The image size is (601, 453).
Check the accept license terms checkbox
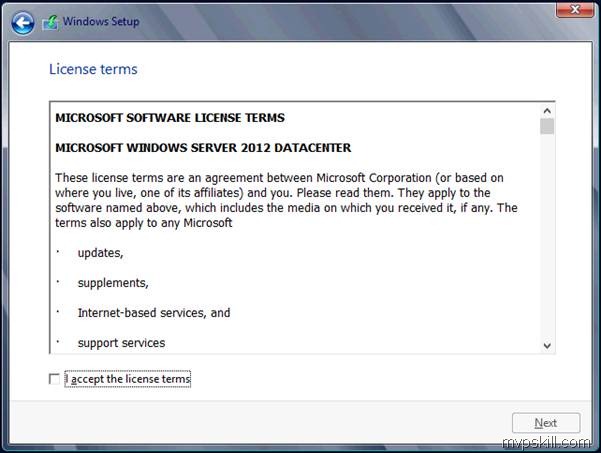[54, 379]
